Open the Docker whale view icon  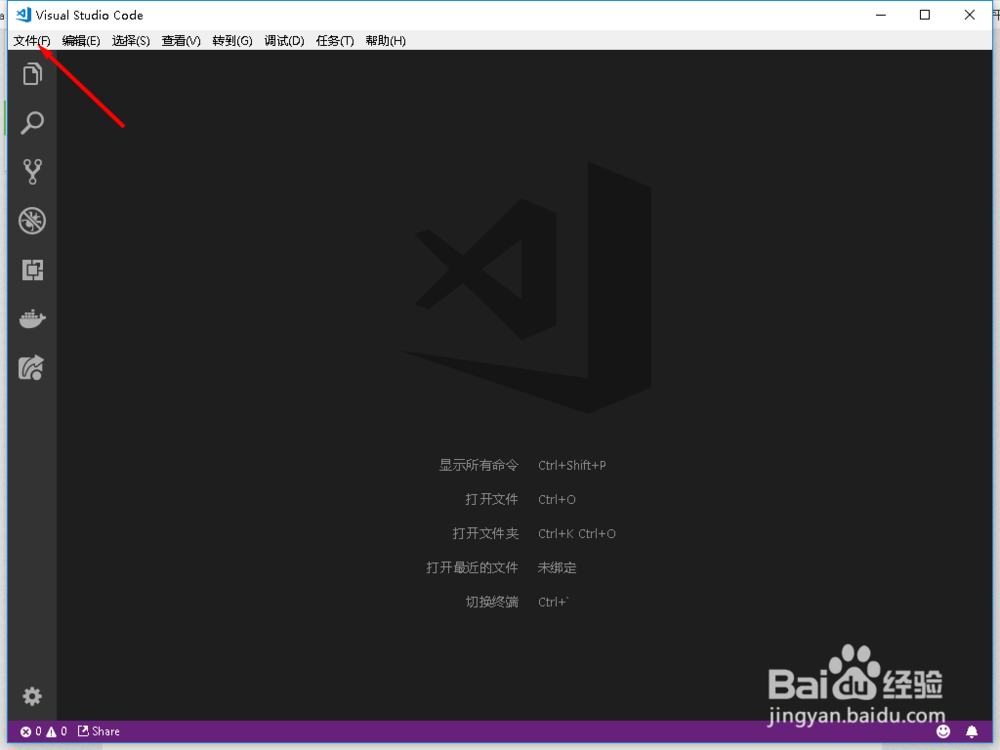point(32,318)
